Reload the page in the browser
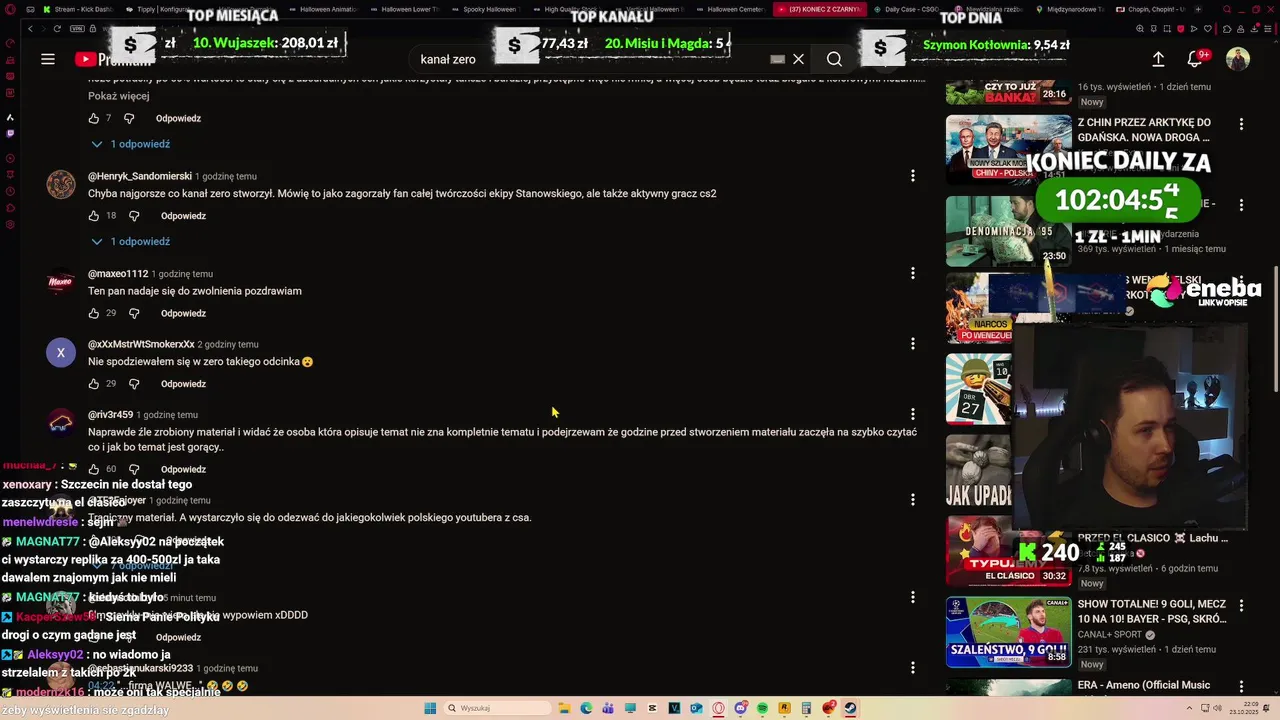This screenshot has height=720, width=1280. (x=57, y=29)
